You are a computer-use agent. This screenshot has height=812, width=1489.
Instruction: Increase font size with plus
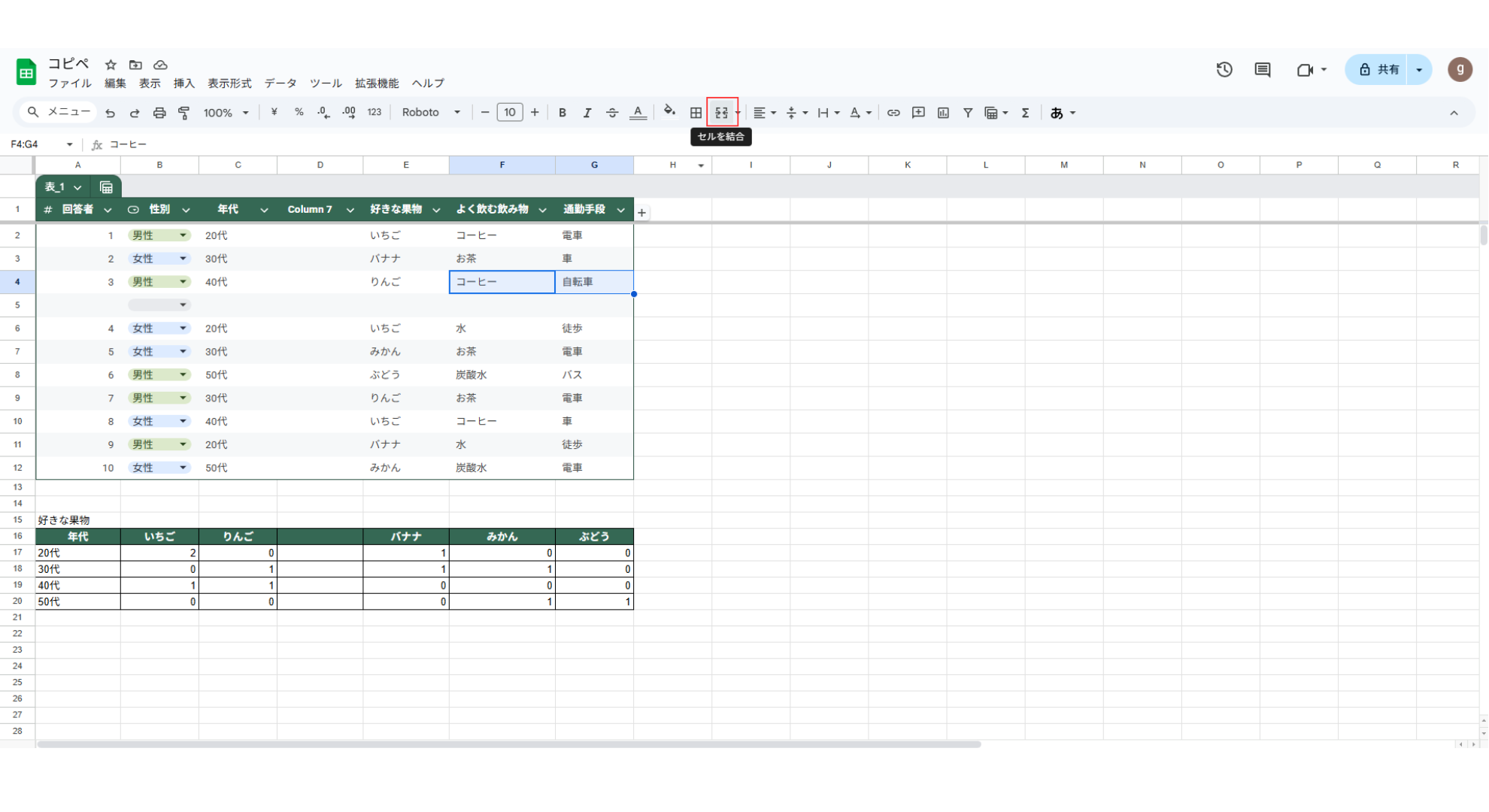[x=535, y=113]
